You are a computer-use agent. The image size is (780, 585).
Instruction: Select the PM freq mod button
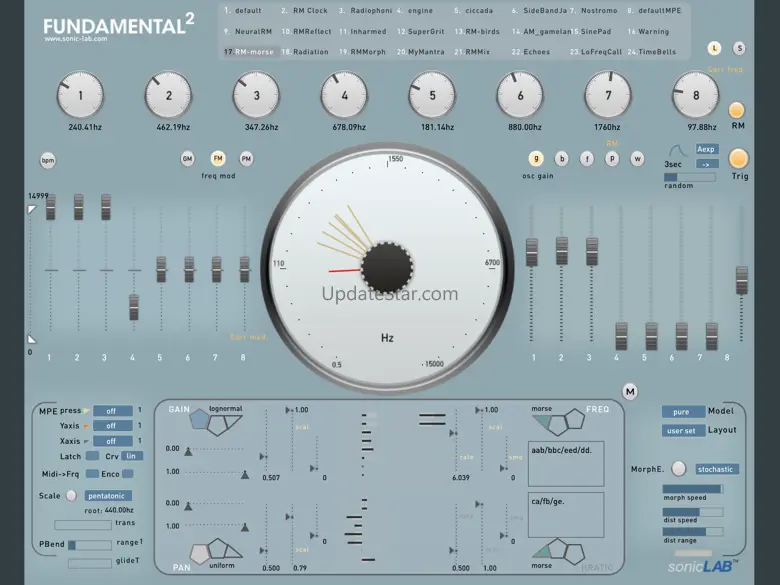tap(246, 159)
